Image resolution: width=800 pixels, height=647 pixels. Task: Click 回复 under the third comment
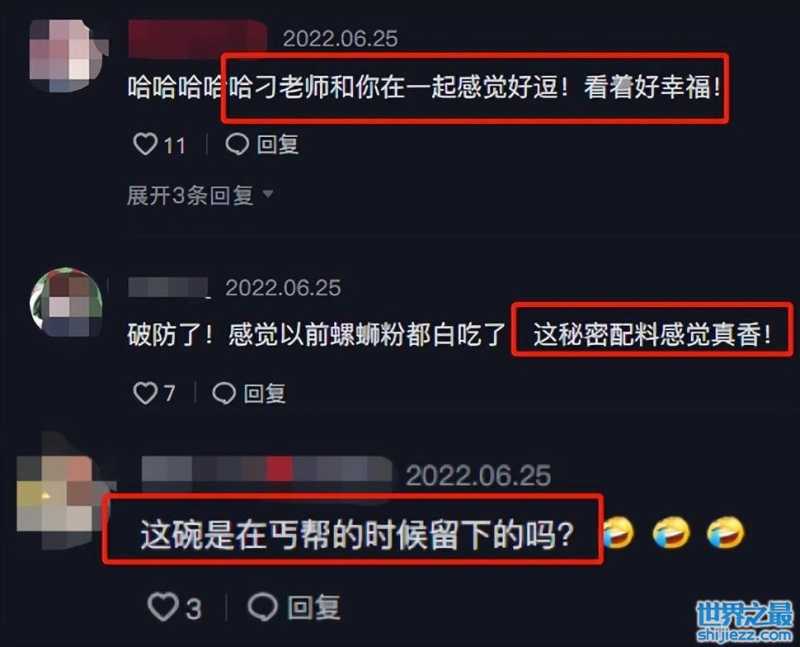point(314,608)
